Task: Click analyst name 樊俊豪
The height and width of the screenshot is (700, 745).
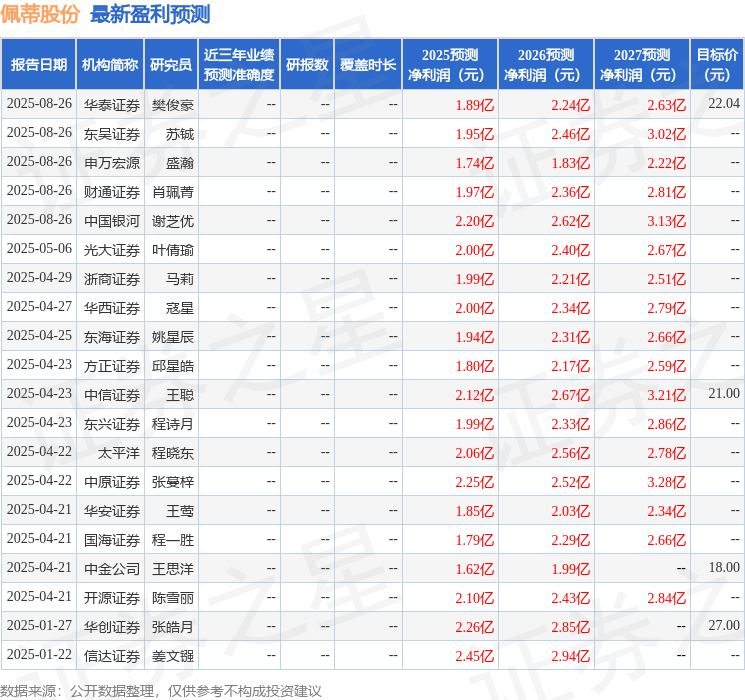Action: coord(172,105)
